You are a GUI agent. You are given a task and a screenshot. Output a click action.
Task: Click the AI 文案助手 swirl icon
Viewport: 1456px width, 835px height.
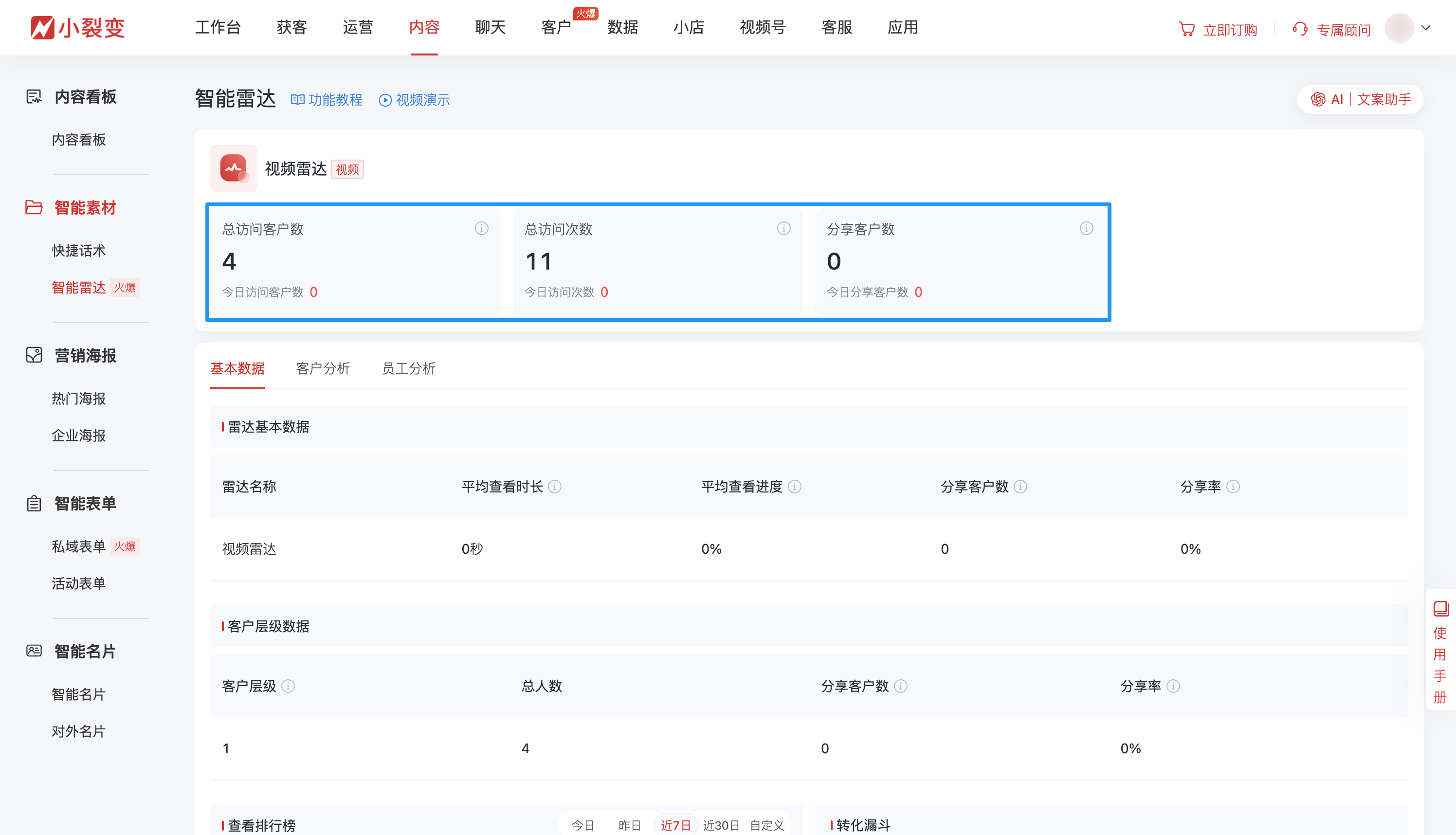pos(1318,99)
